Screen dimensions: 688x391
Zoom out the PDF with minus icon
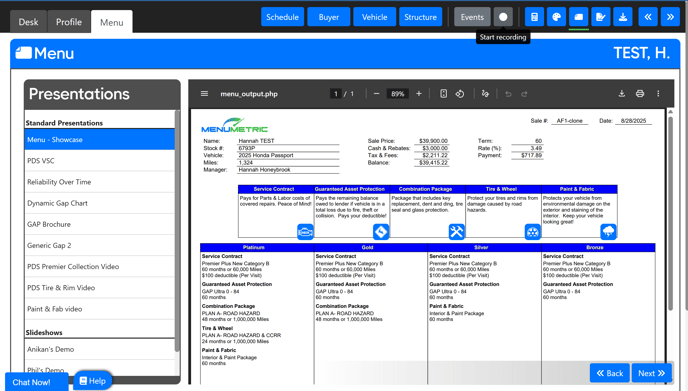pyautogui.click(x=376, y=93)
